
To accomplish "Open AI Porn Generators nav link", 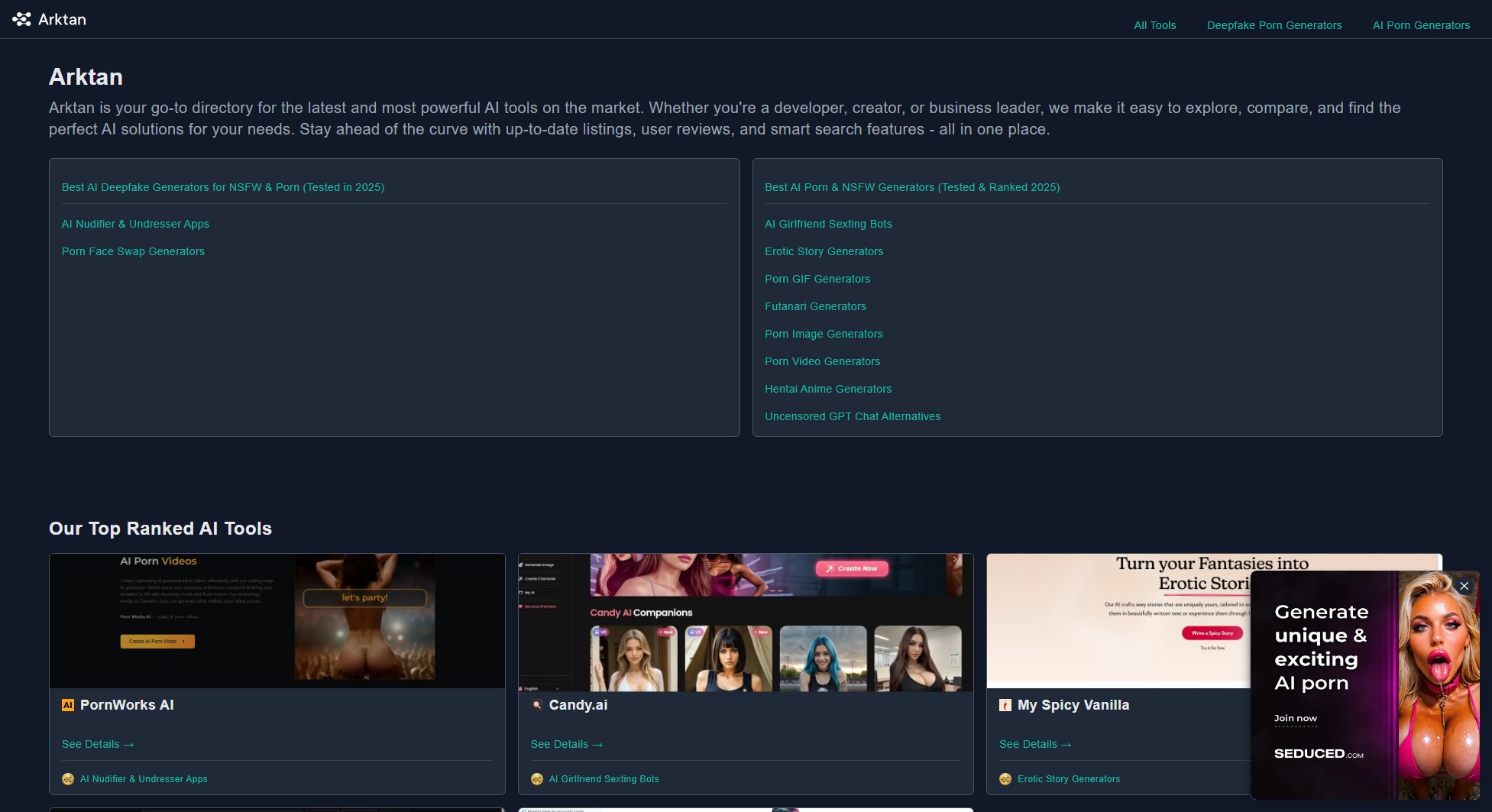I will pyautogui.click(x=1420, y=25).
